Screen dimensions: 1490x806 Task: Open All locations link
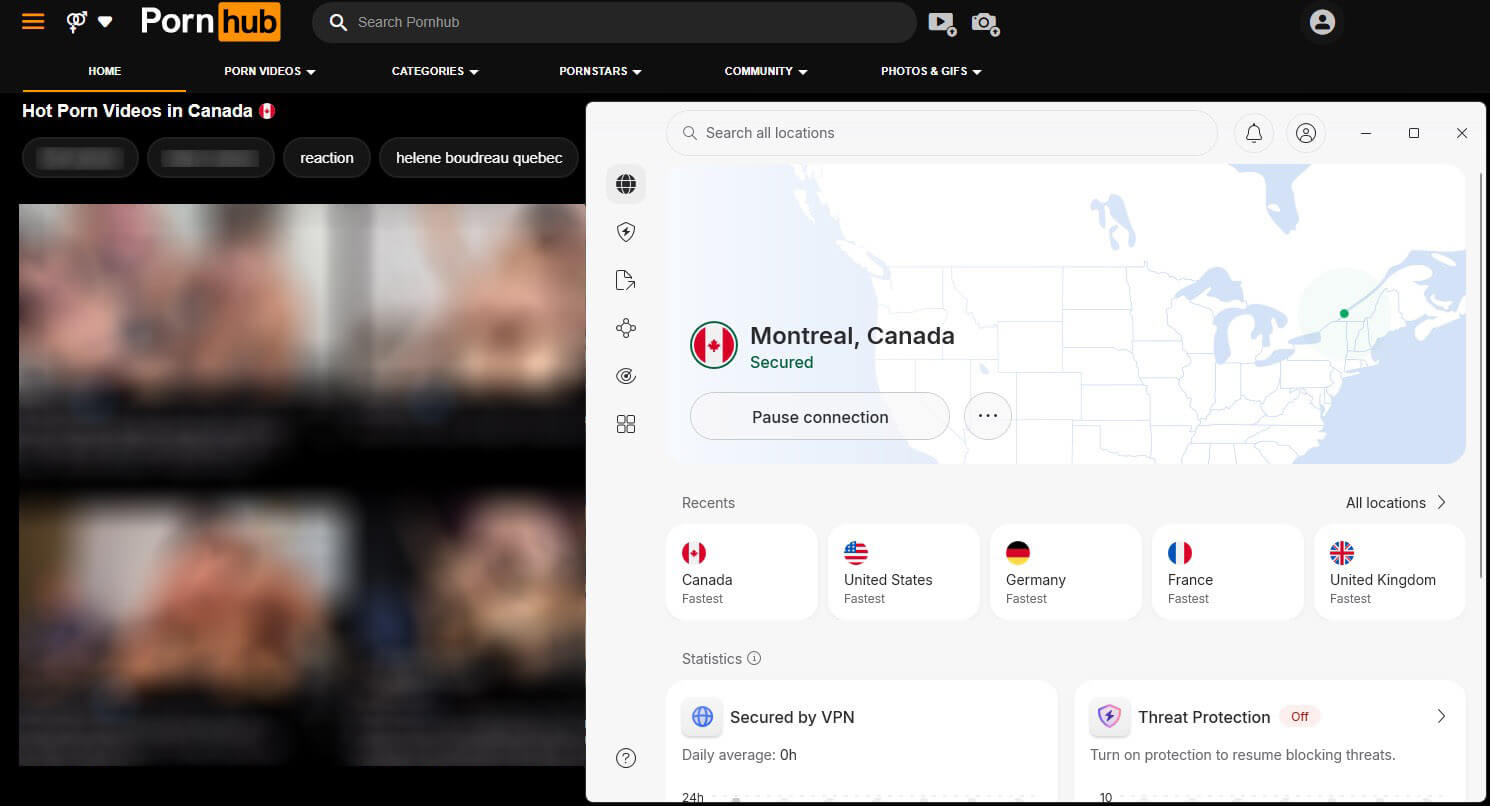click(x=1396, y=503)
